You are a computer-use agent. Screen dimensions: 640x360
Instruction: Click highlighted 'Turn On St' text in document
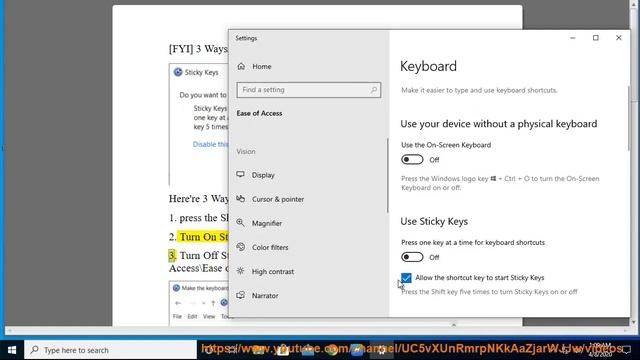tap(203, 237)
